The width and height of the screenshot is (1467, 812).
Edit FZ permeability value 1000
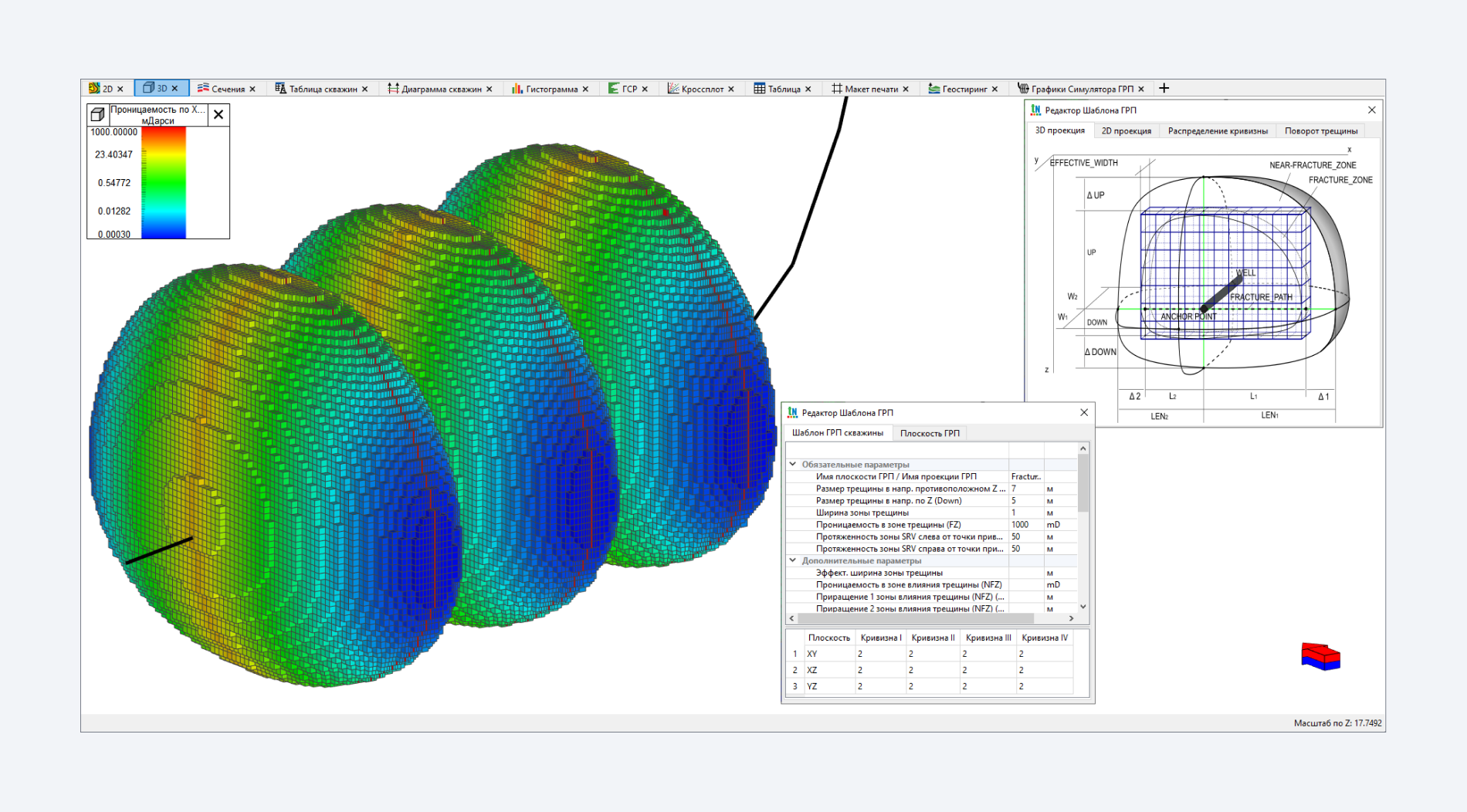pos(1026,524)
